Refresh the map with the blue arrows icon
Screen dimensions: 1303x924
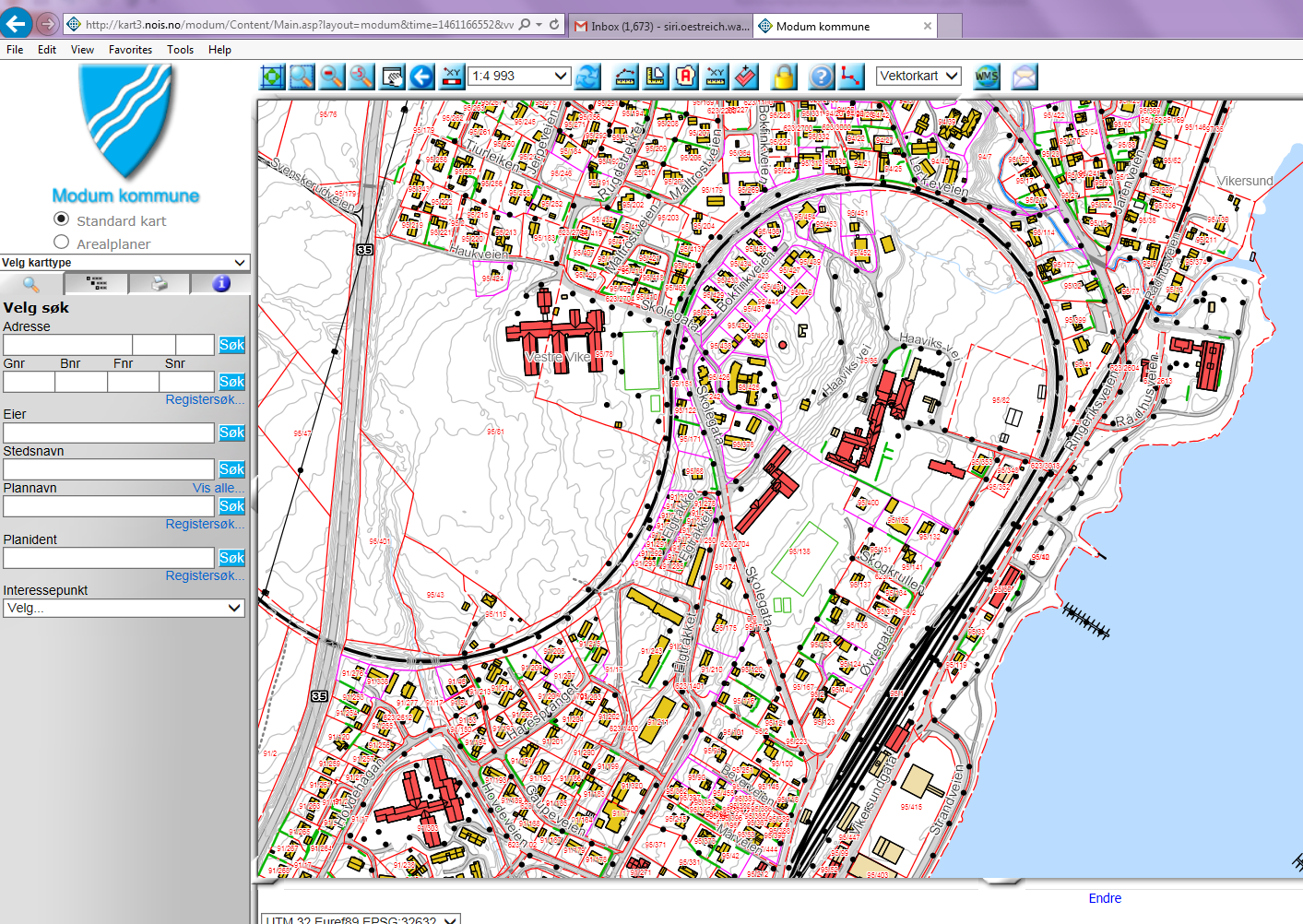(x=587, y=77)
